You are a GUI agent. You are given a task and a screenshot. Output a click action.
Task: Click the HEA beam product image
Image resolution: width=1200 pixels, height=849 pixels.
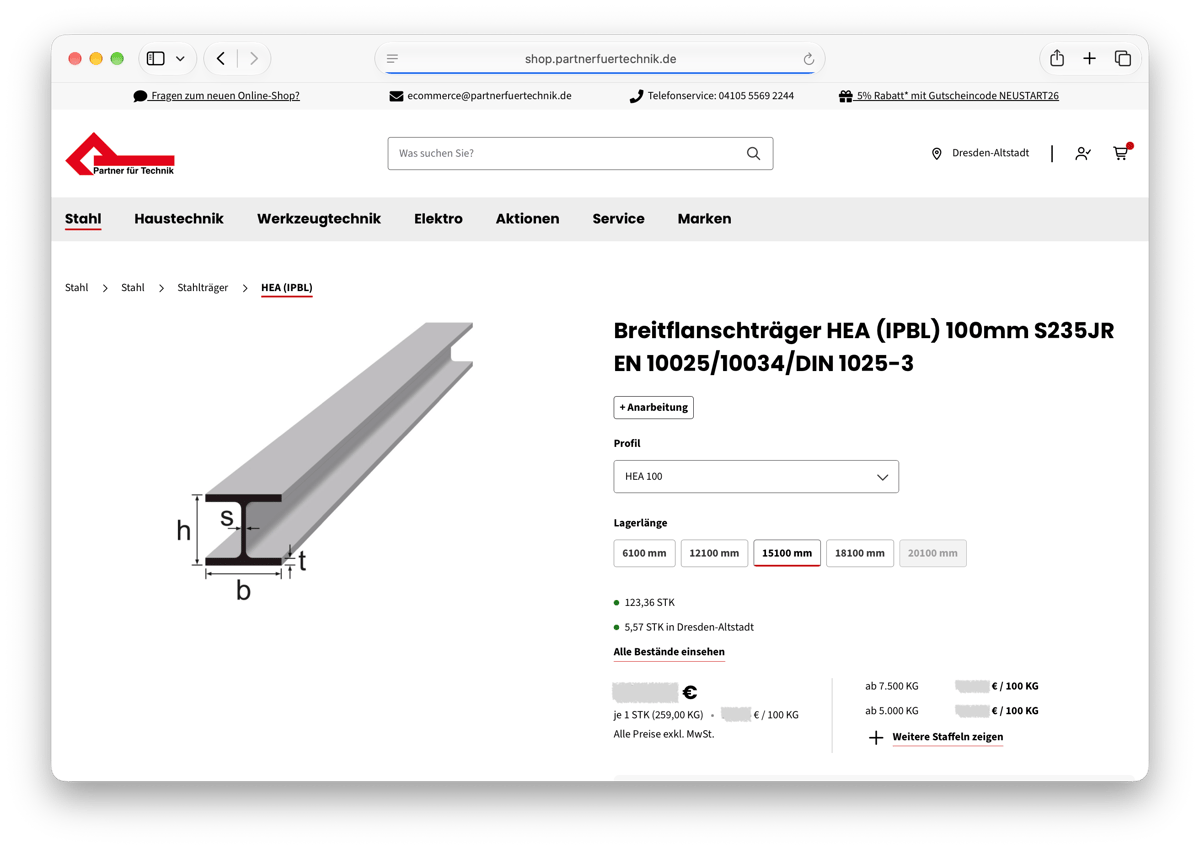tap(325, 460)
